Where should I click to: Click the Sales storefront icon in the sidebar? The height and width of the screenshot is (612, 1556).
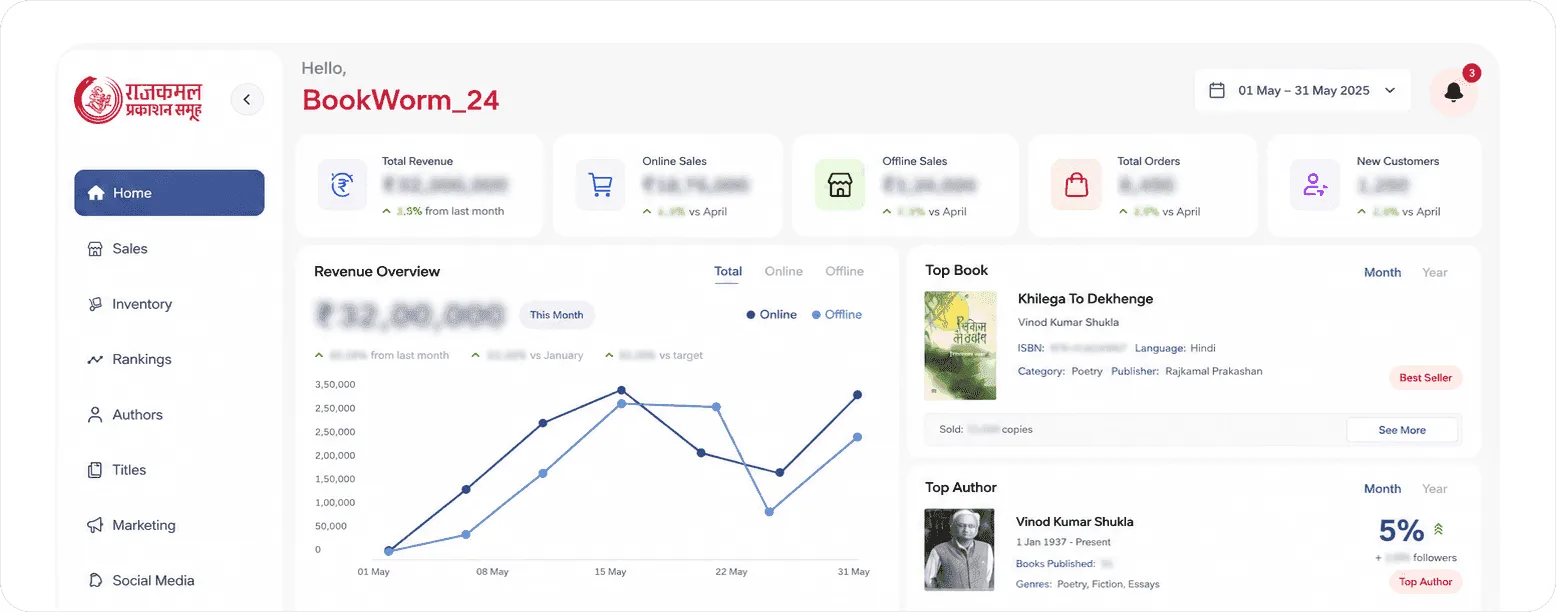coord(96,249)
